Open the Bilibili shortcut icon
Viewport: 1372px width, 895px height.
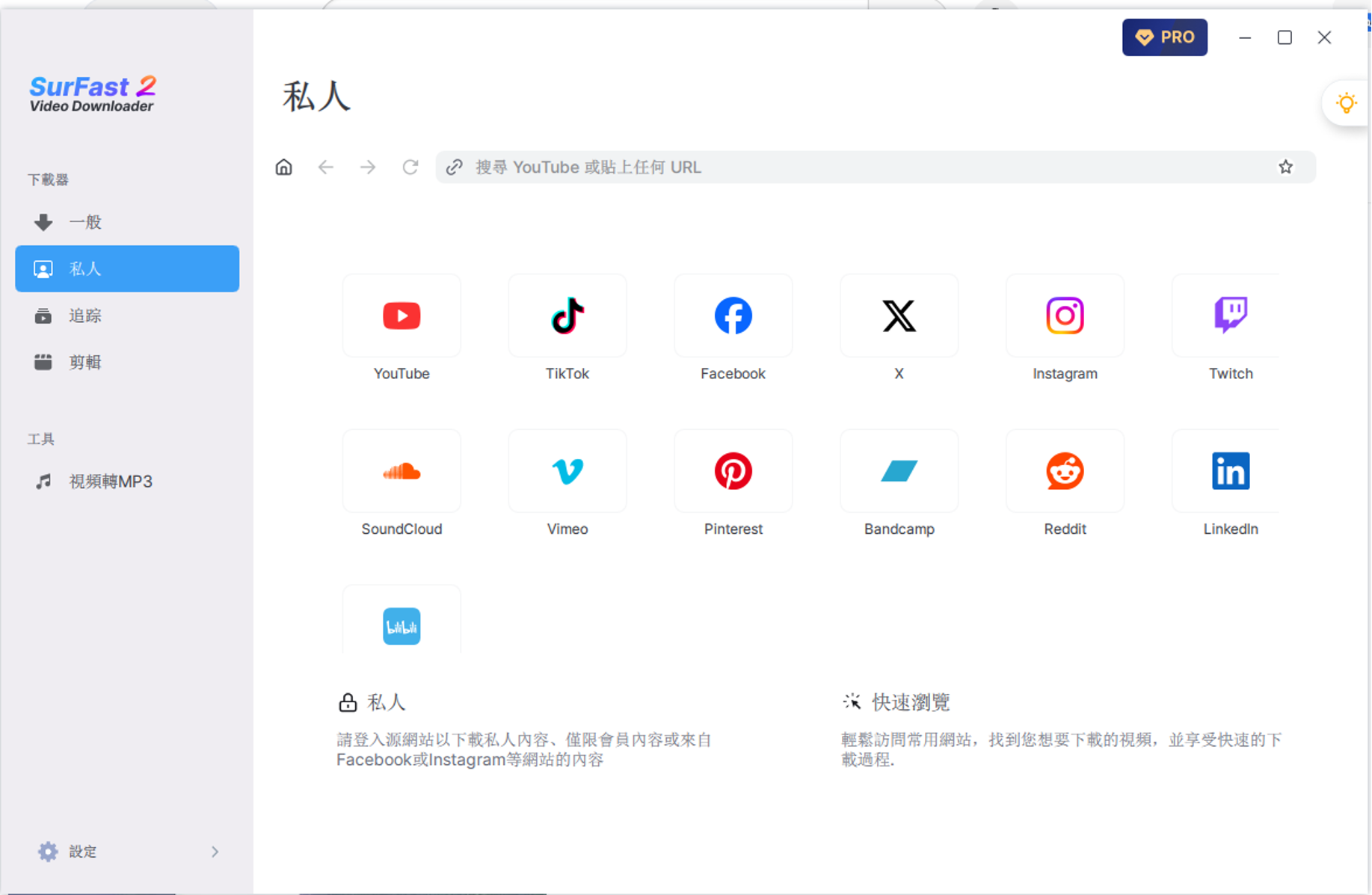402,626
